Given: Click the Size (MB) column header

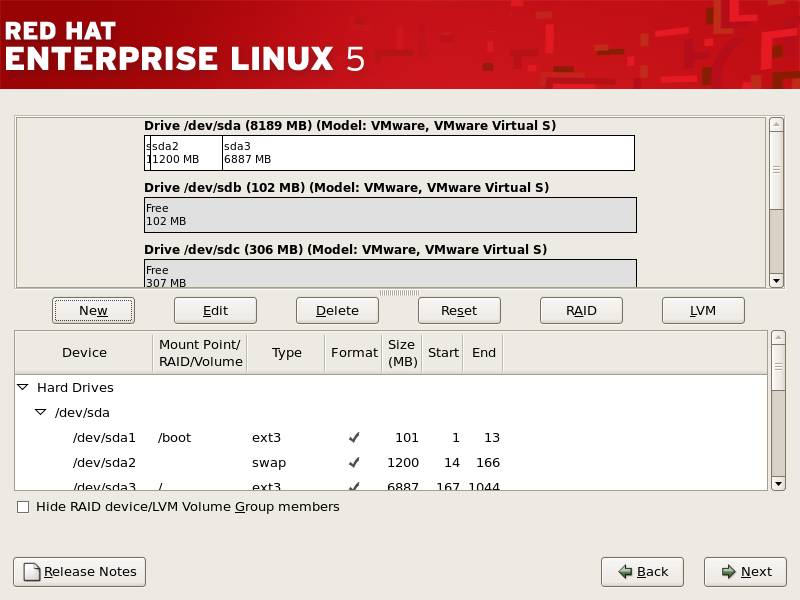Looking at the screenshot, I should click(402, 353).
